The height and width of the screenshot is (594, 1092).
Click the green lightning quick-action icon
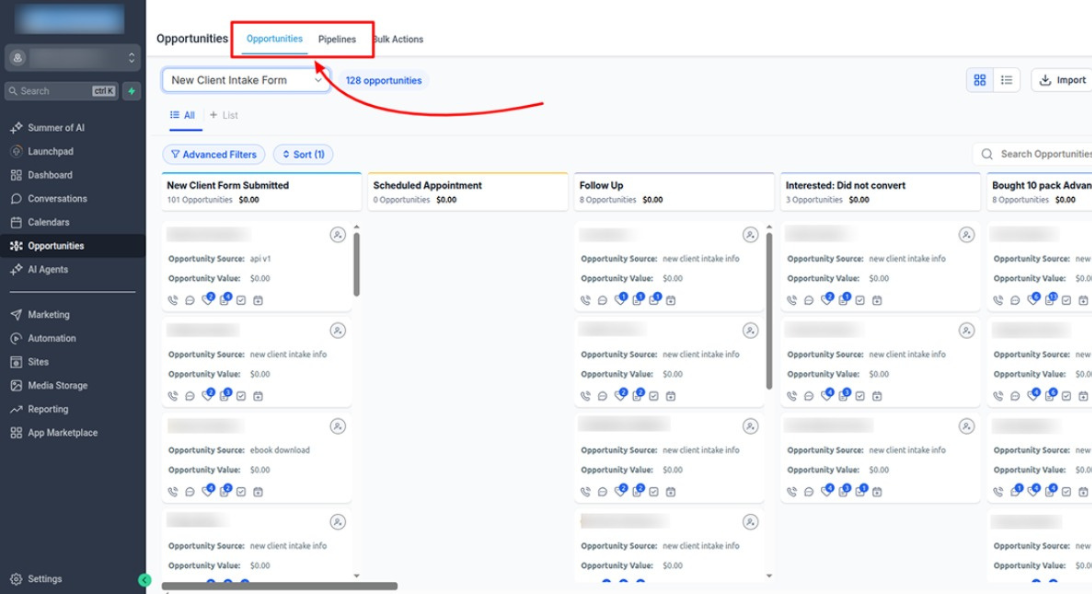[x=132, y=91]
